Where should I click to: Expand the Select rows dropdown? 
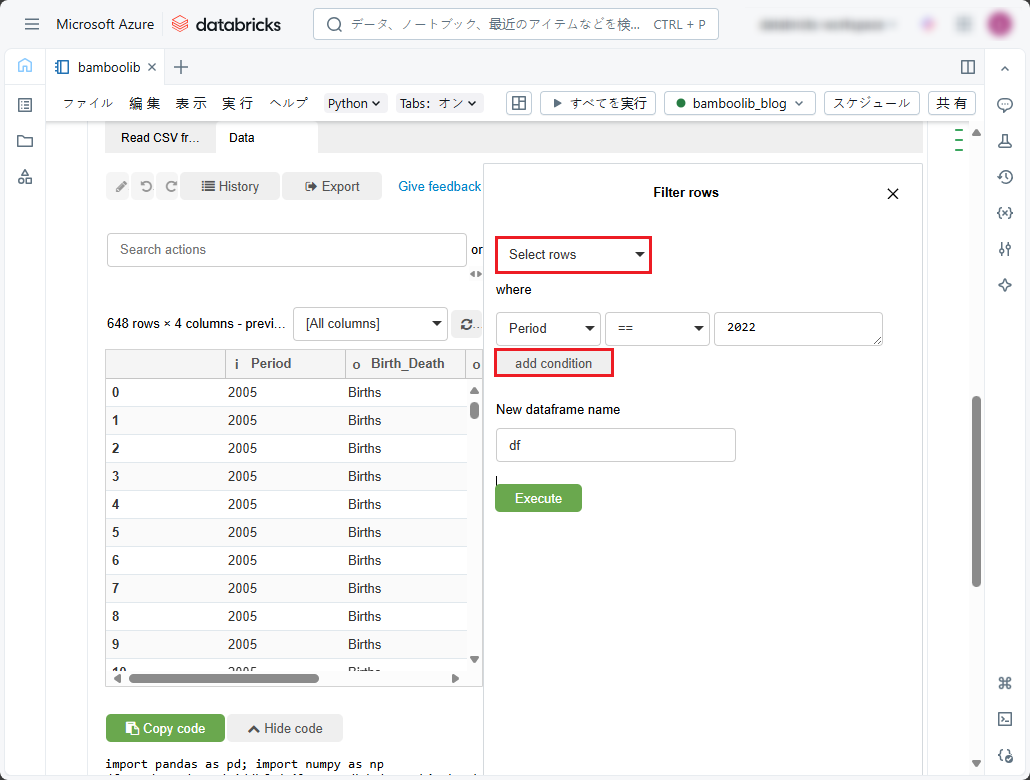(x=574, y=255)
